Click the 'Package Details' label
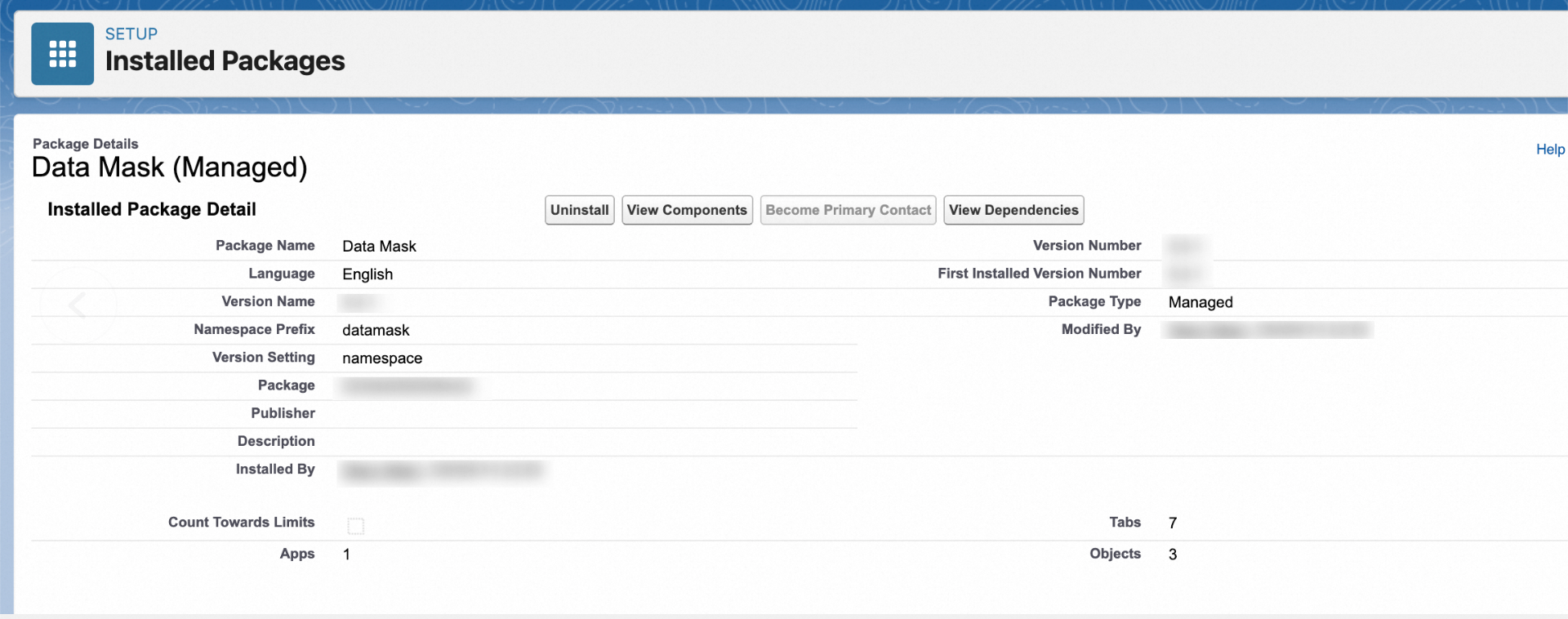Screen dimensions: 1568x619 pos(86,144)
